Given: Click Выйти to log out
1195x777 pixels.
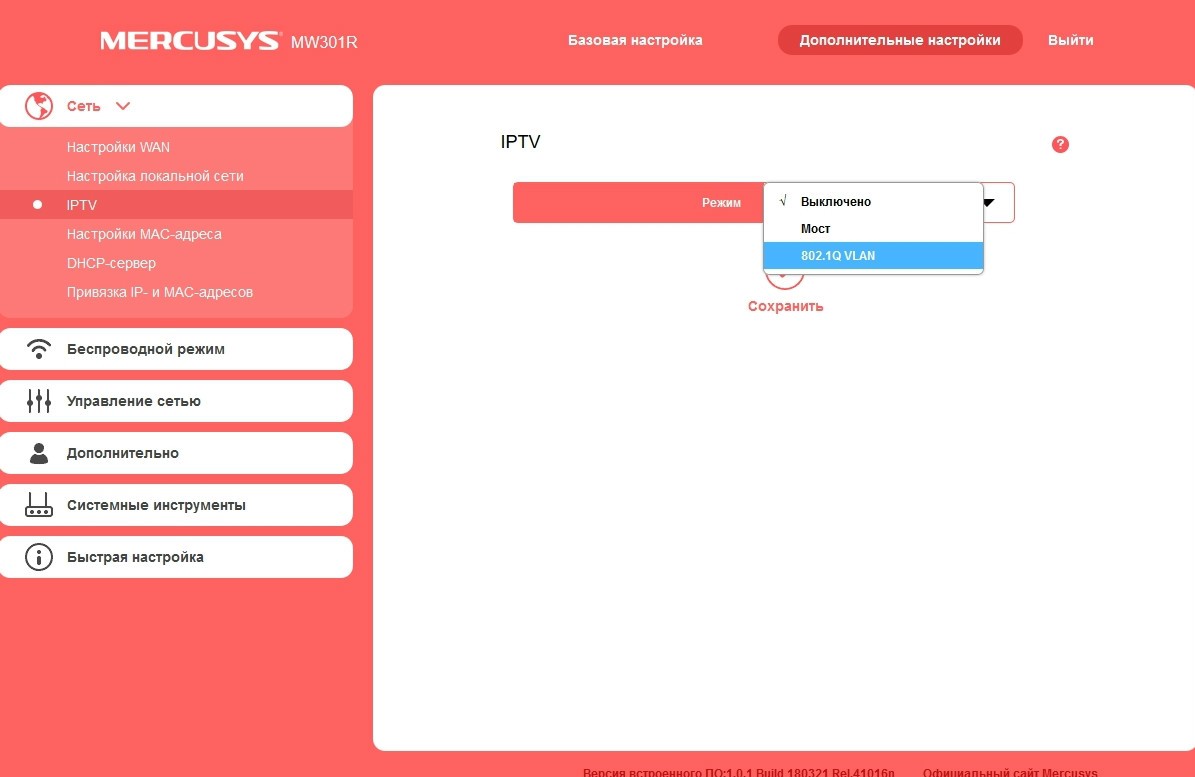Looking at the screenshot, I should [1070, 41].
